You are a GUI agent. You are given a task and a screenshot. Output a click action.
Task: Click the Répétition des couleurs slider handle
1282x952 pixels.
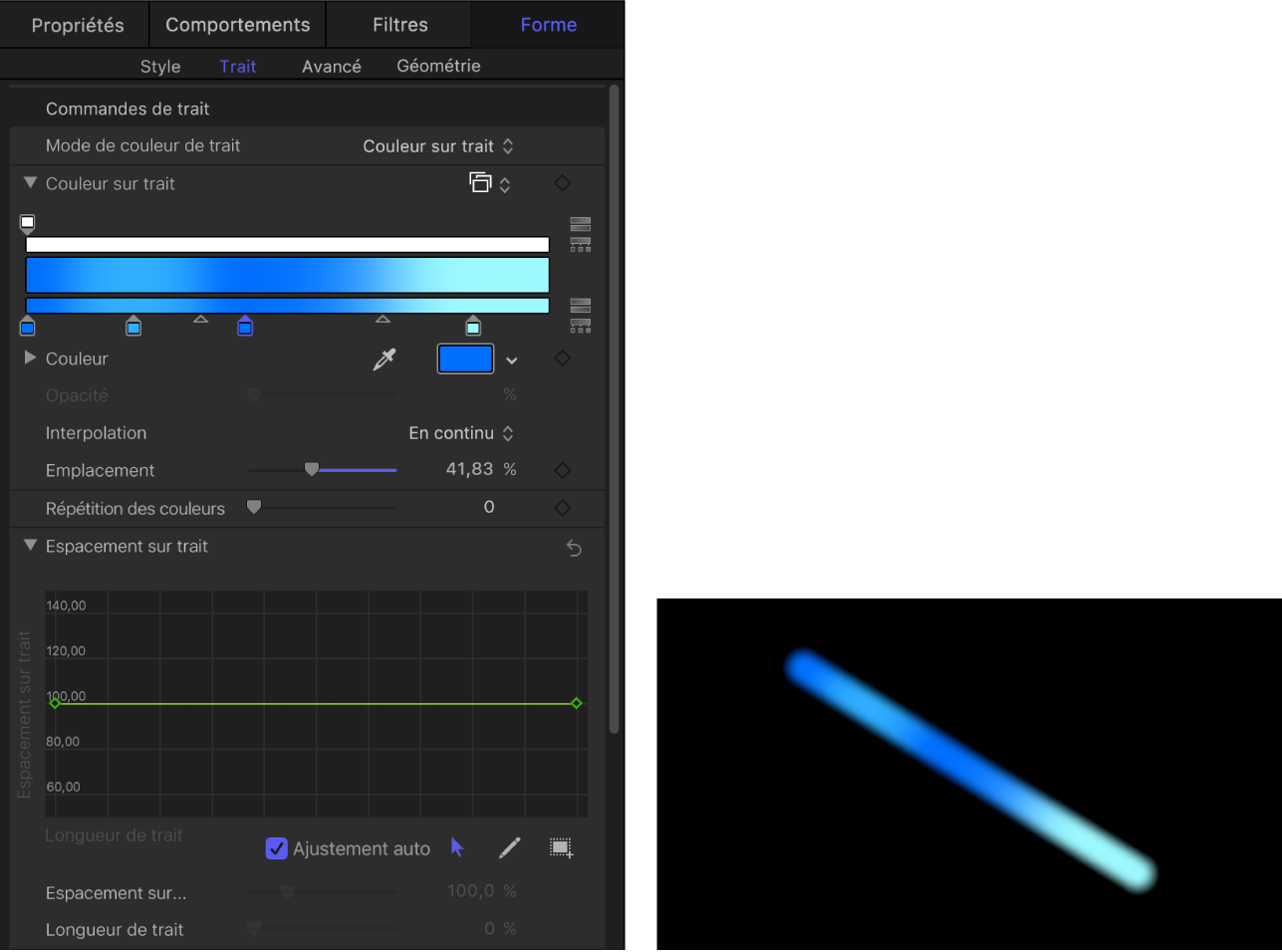[254, 507]
